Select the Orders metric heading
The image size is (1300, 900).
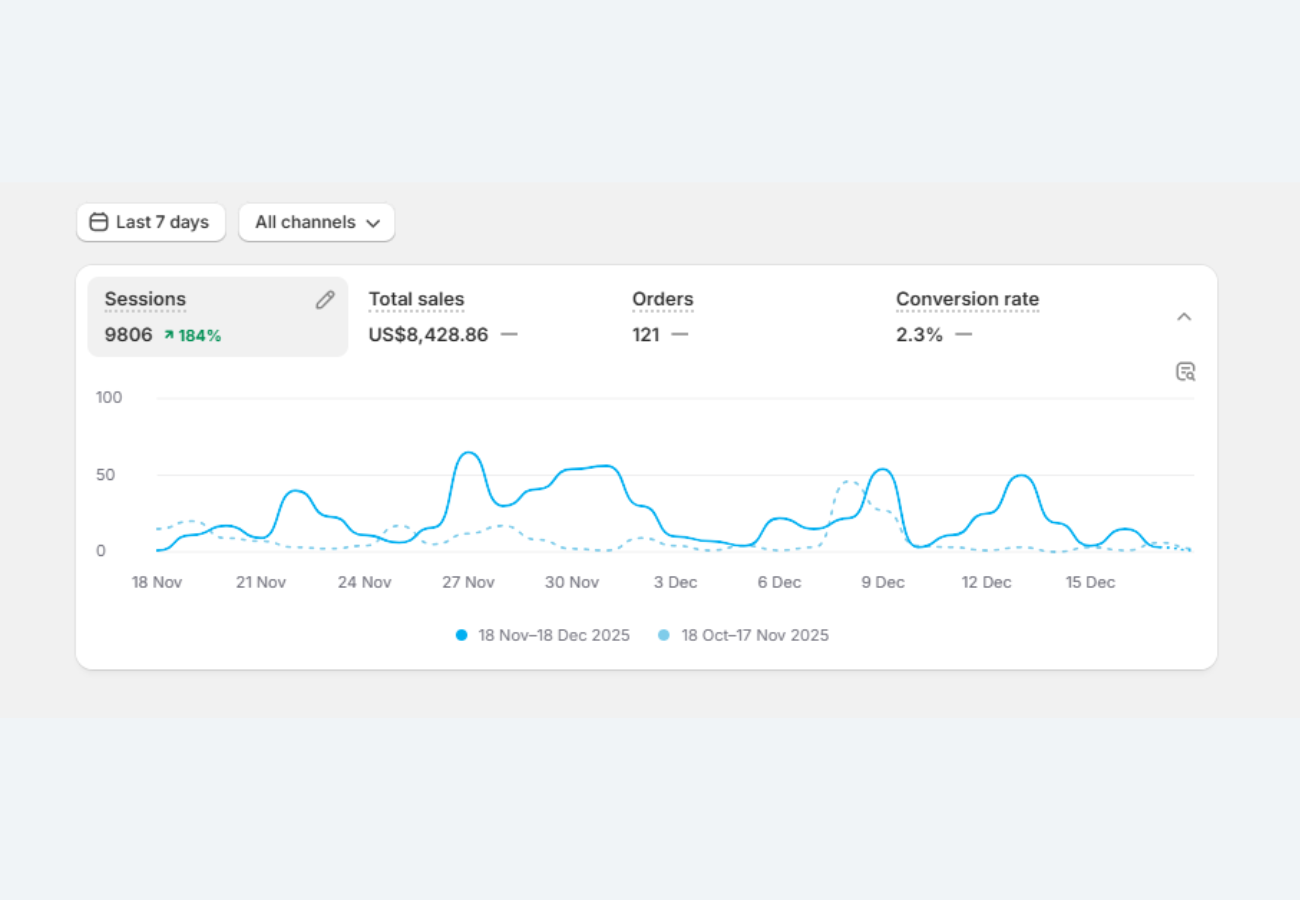point(662,299)
